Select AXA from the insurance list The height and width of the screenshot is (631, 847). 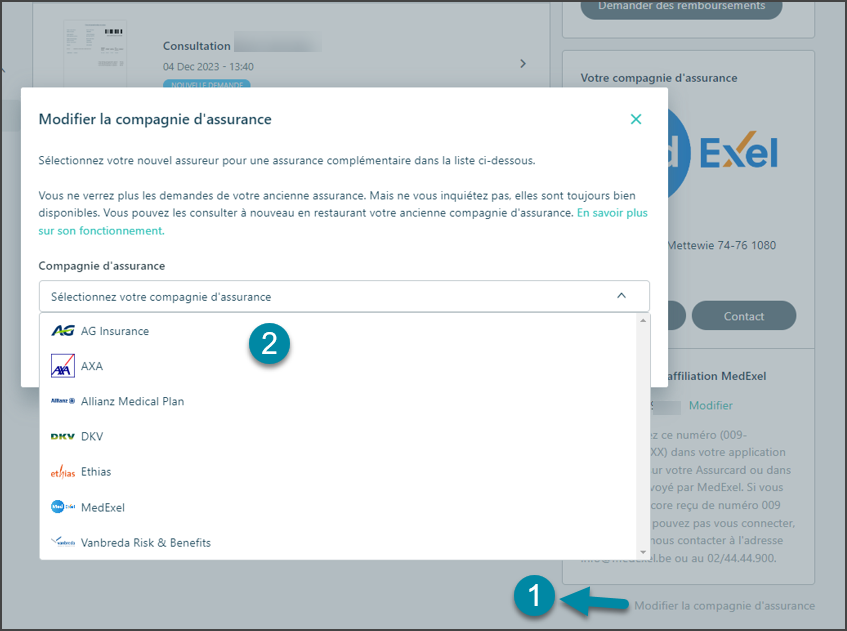click(338, 366)
